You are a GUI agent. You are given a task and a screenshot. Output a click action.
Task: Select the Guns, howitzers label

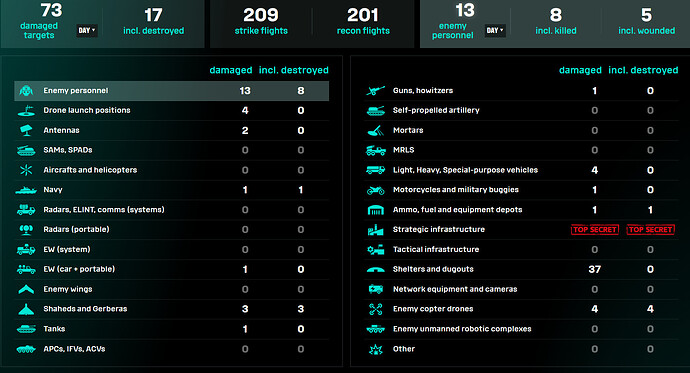[x=423, y=91]
